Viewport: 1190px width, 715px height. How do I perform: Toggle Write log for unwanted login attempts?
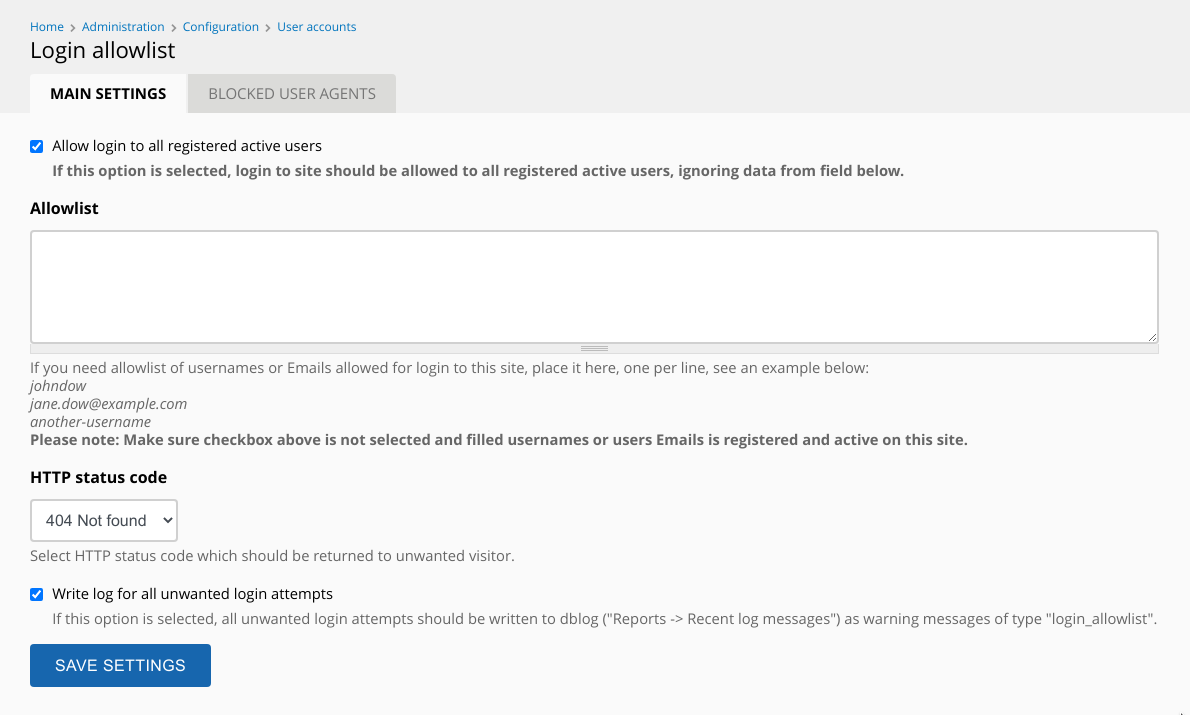[x=36, y=594]
